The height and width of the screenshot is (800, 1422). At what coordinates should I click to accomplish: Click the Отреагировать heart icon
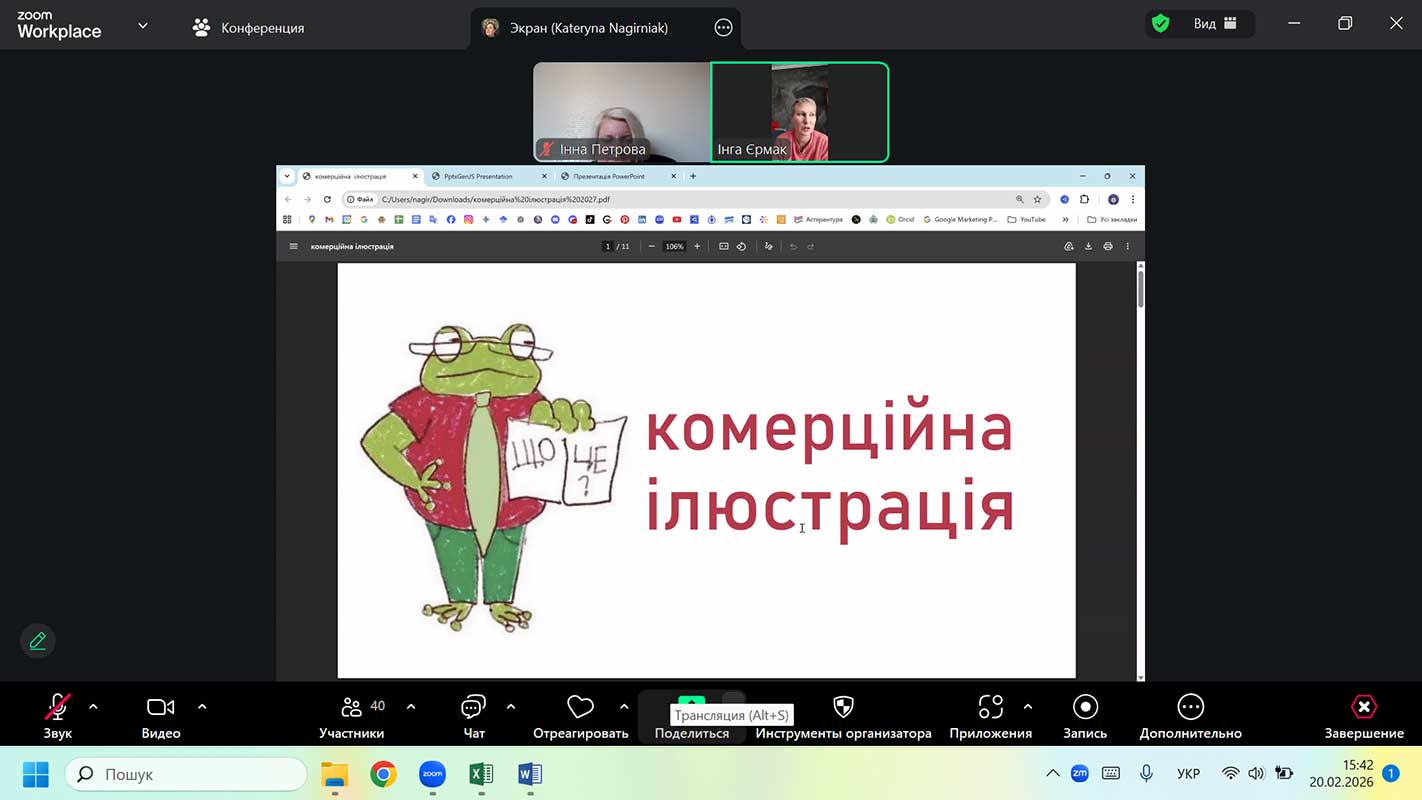580,708
